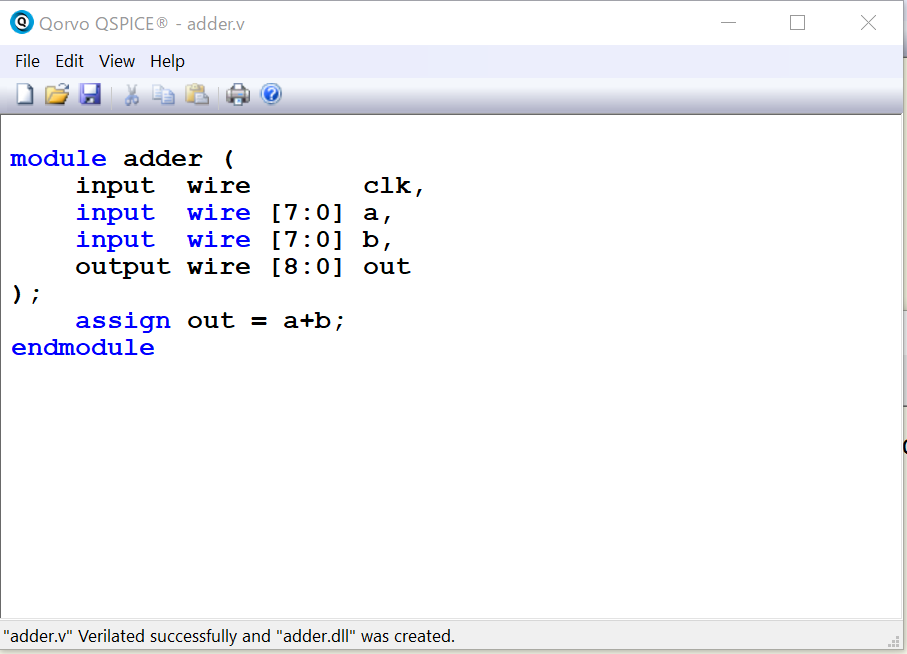
Task: Click the Paste clipboard icon
Action: tap(197, 95)
